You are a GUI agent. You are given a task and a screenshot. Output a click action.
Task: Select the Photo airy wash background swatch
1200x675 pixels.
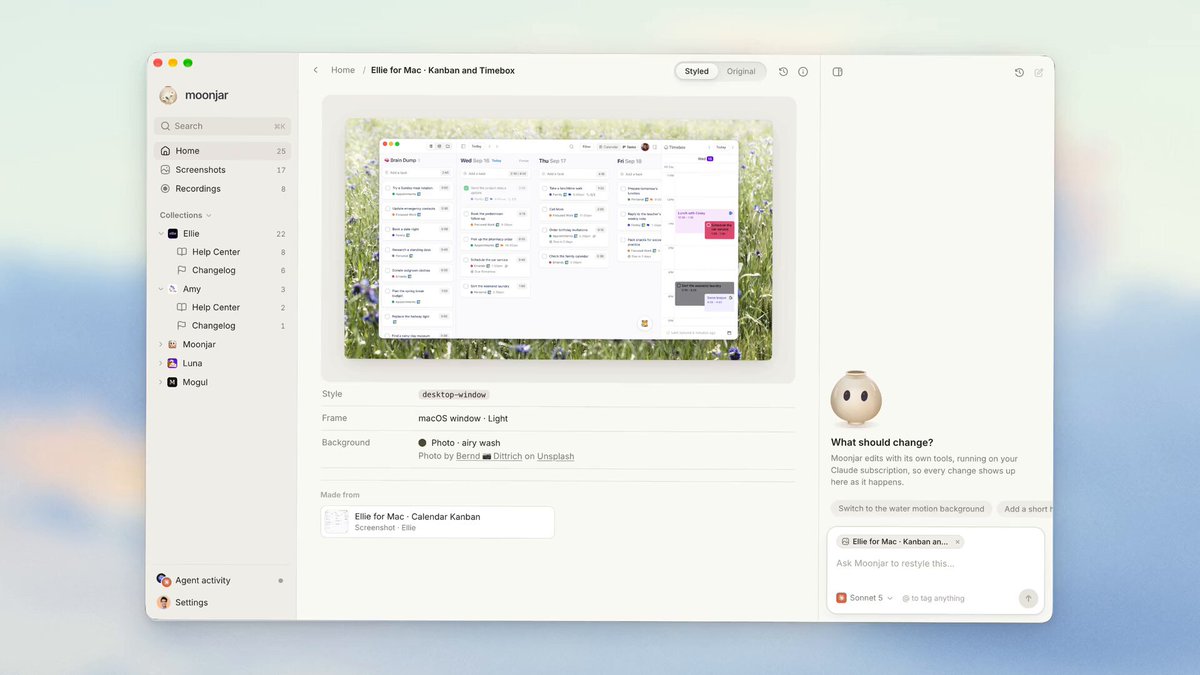tap(423, 443)
